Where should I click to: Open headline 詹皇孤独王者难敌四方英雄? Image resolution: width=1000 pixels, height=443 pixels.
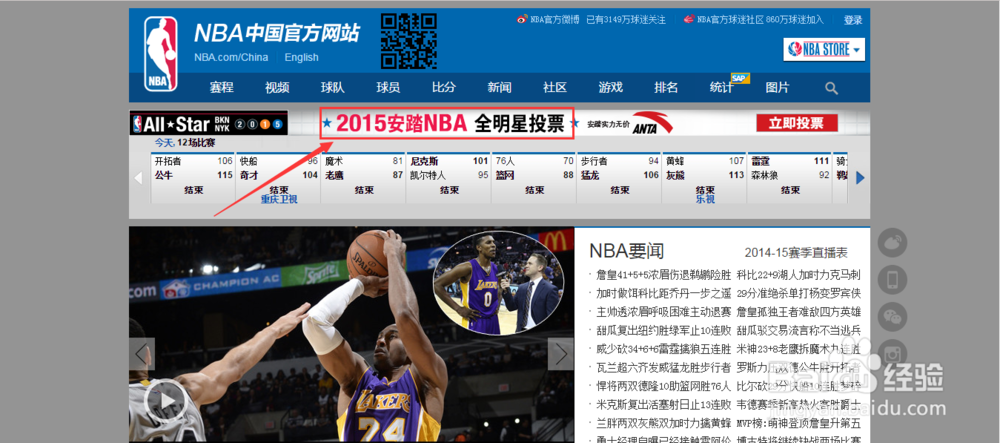coord(798,312)
